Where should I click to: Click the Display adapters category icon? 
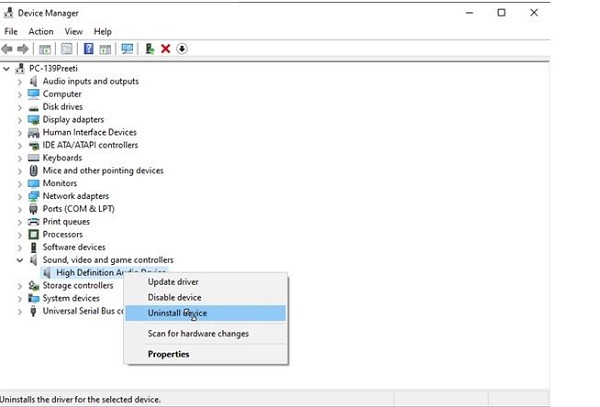pyautogui.click(x=34, y=120)
